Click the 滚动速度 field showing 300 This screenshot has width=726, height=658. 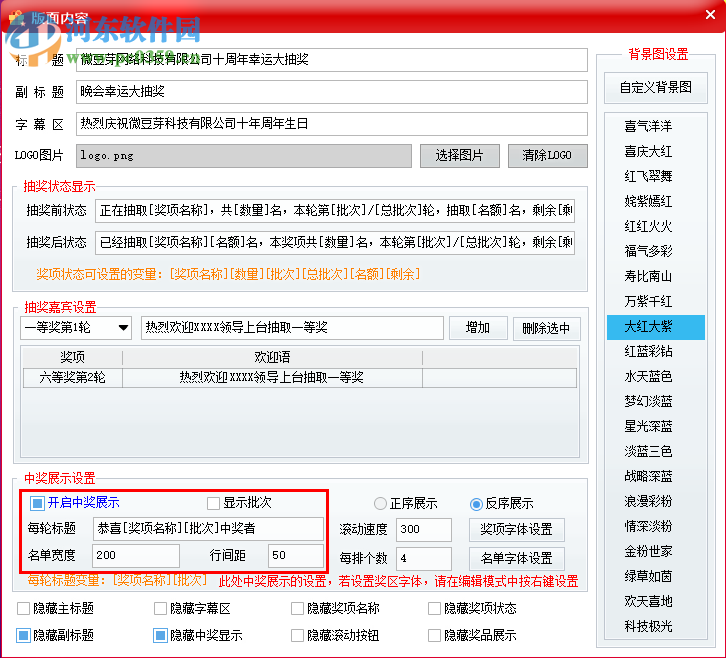coord(424,530)
